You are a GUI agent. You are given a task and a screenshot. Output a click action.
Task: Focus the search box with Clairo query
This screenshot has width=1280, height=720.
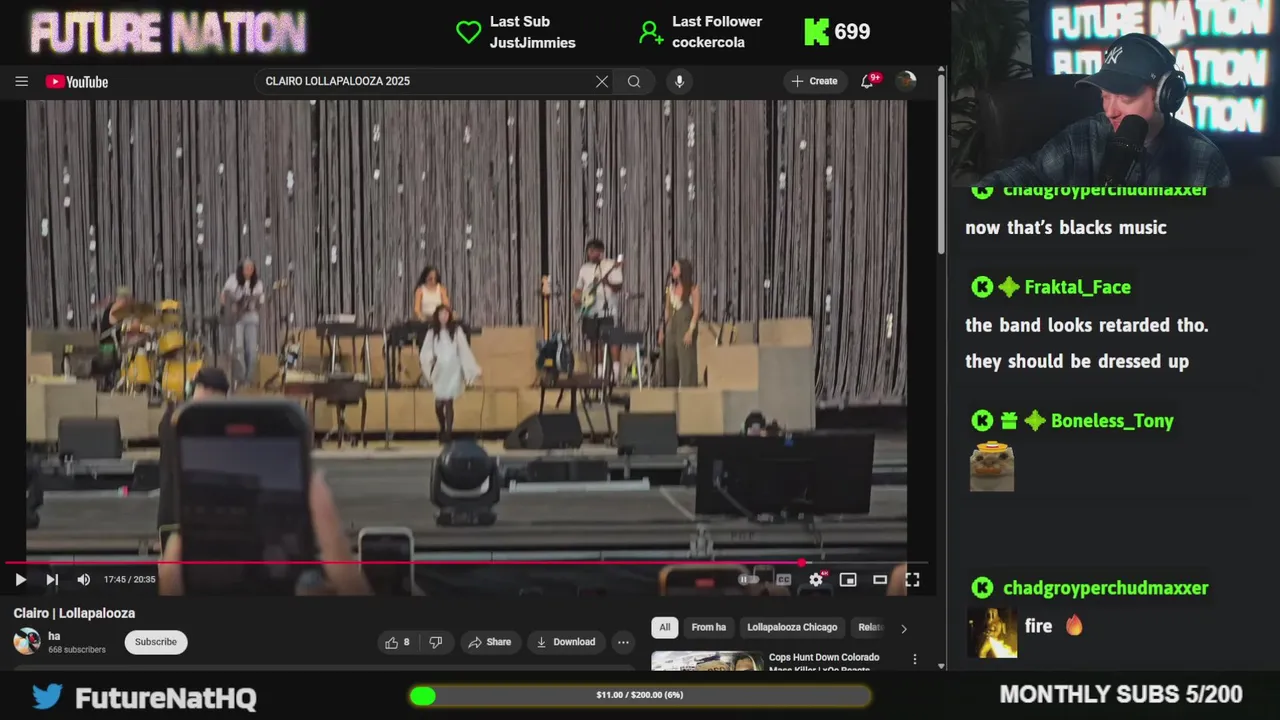[425, 81]
